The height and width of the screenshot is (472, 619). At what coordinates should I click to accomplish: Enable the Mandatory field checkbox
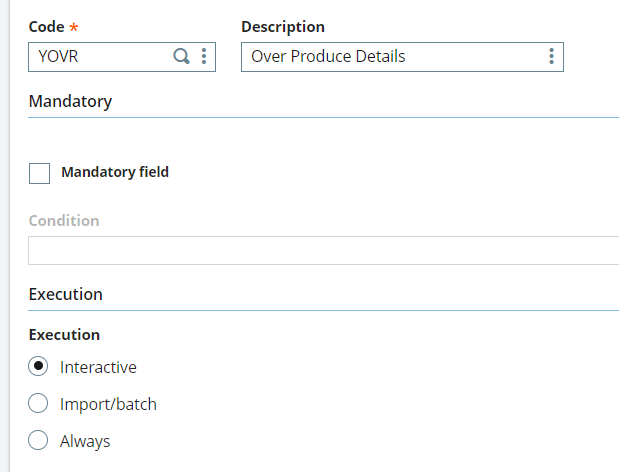[x=39, y=173]
